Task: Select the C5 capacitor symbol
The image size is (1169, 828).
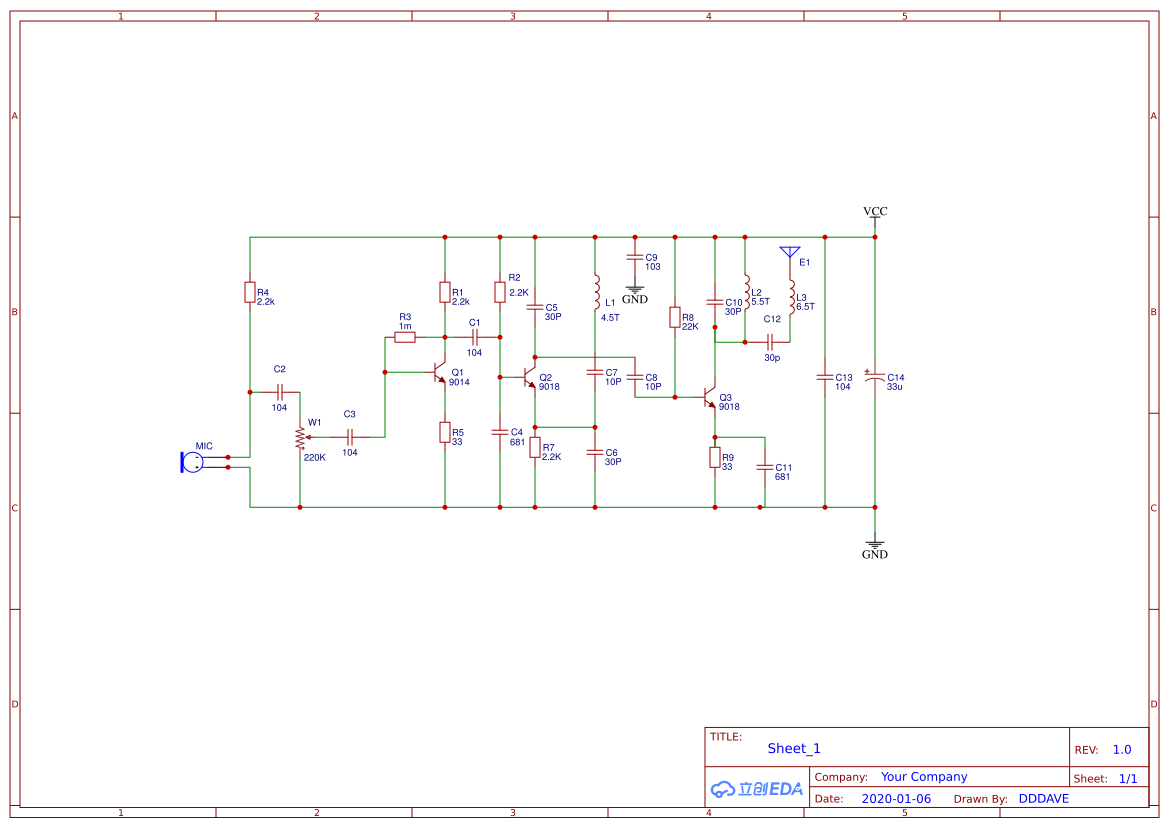Action: pos(535,307)
